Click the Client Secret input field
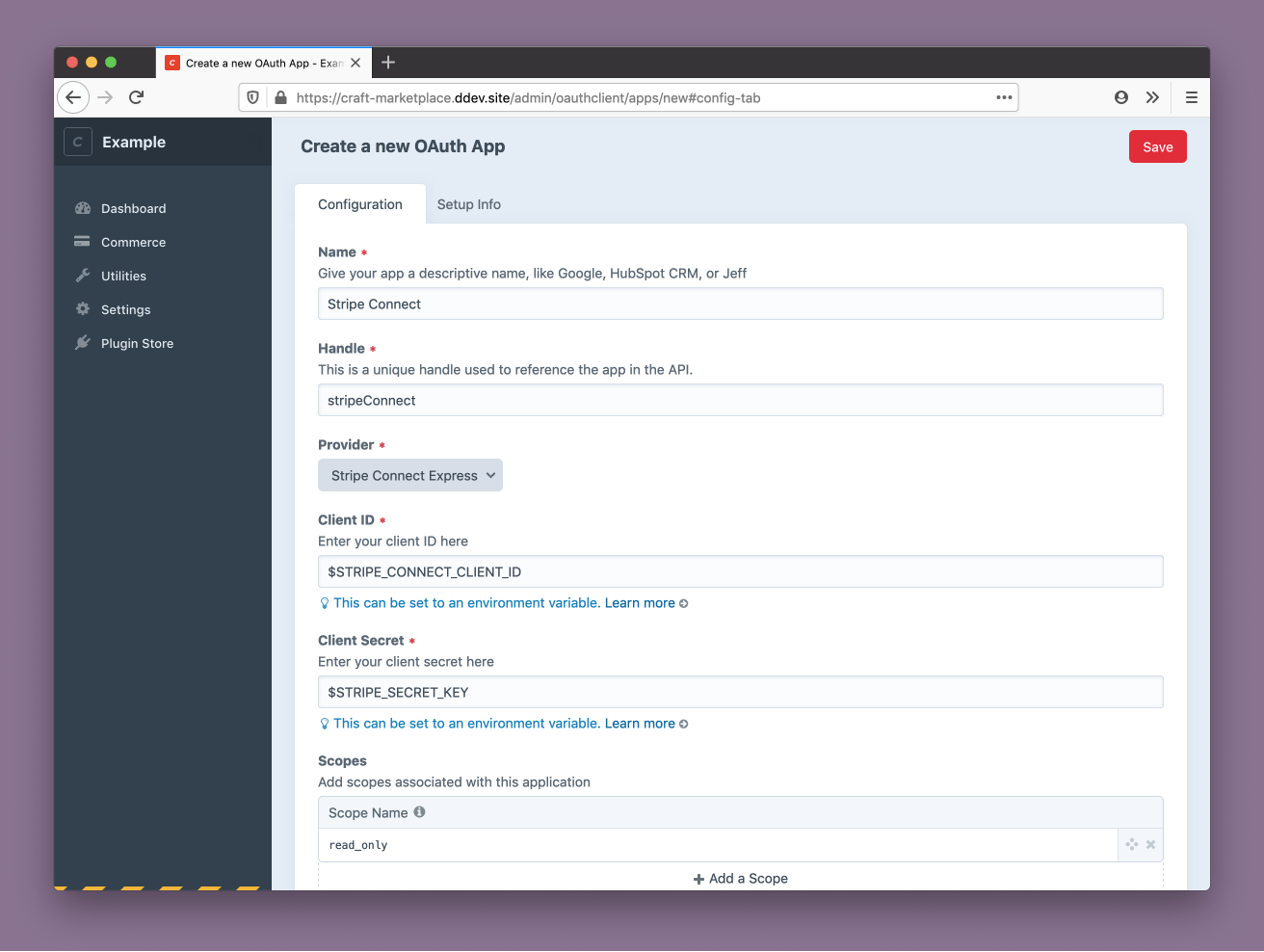 click(x=741, y=692)
